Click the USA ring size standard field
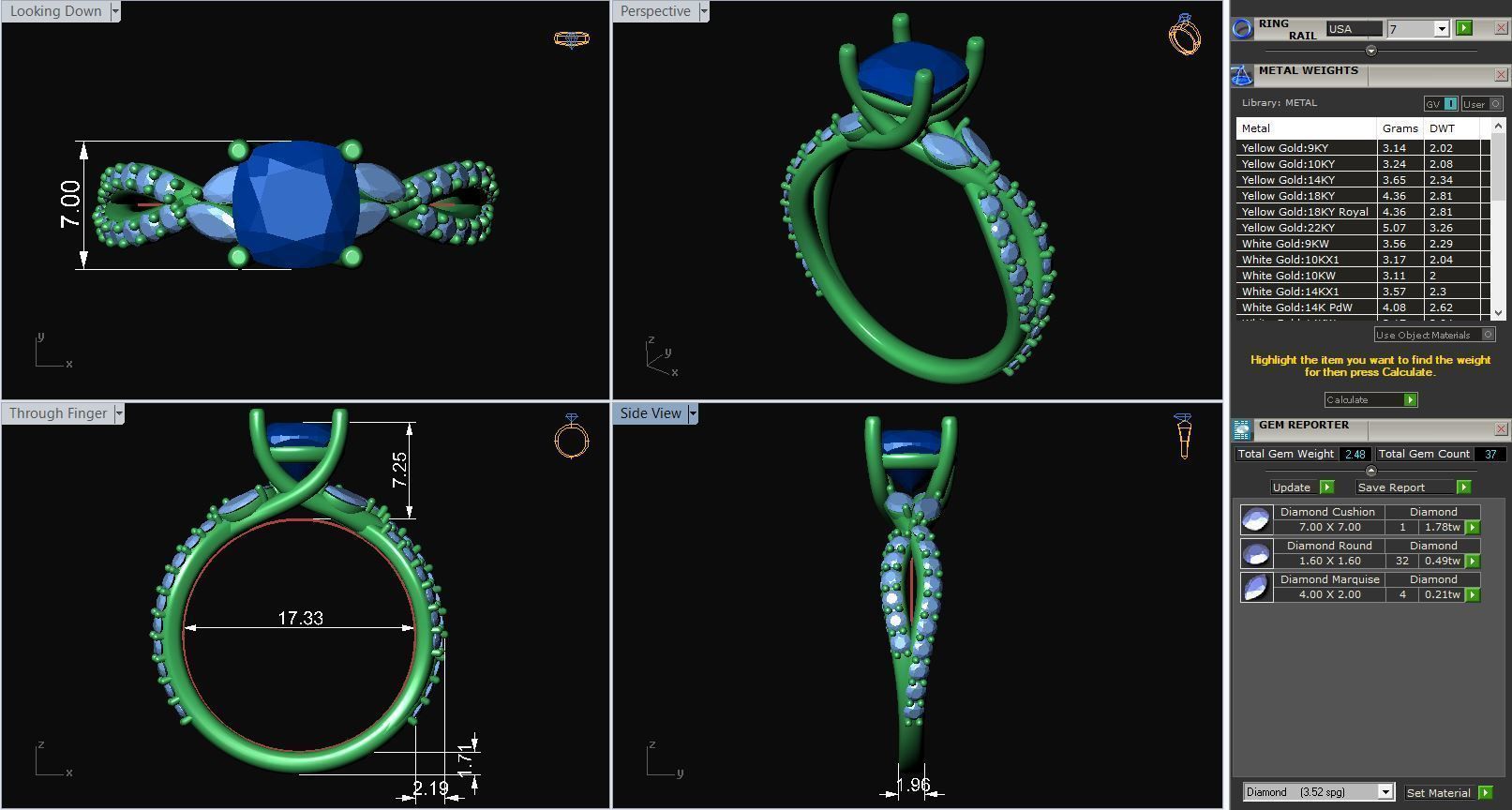Image resolution: width=1512 pixels, height=810 pixels. pyautogui.click(x=1354, y=29)
